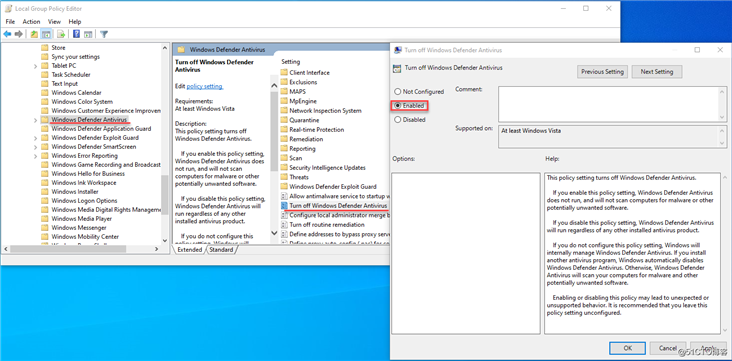The width and height of the screenshot is (732, 361).
Task: Click the Back arrow toolbar icon
Action: (x=7, y=34)
